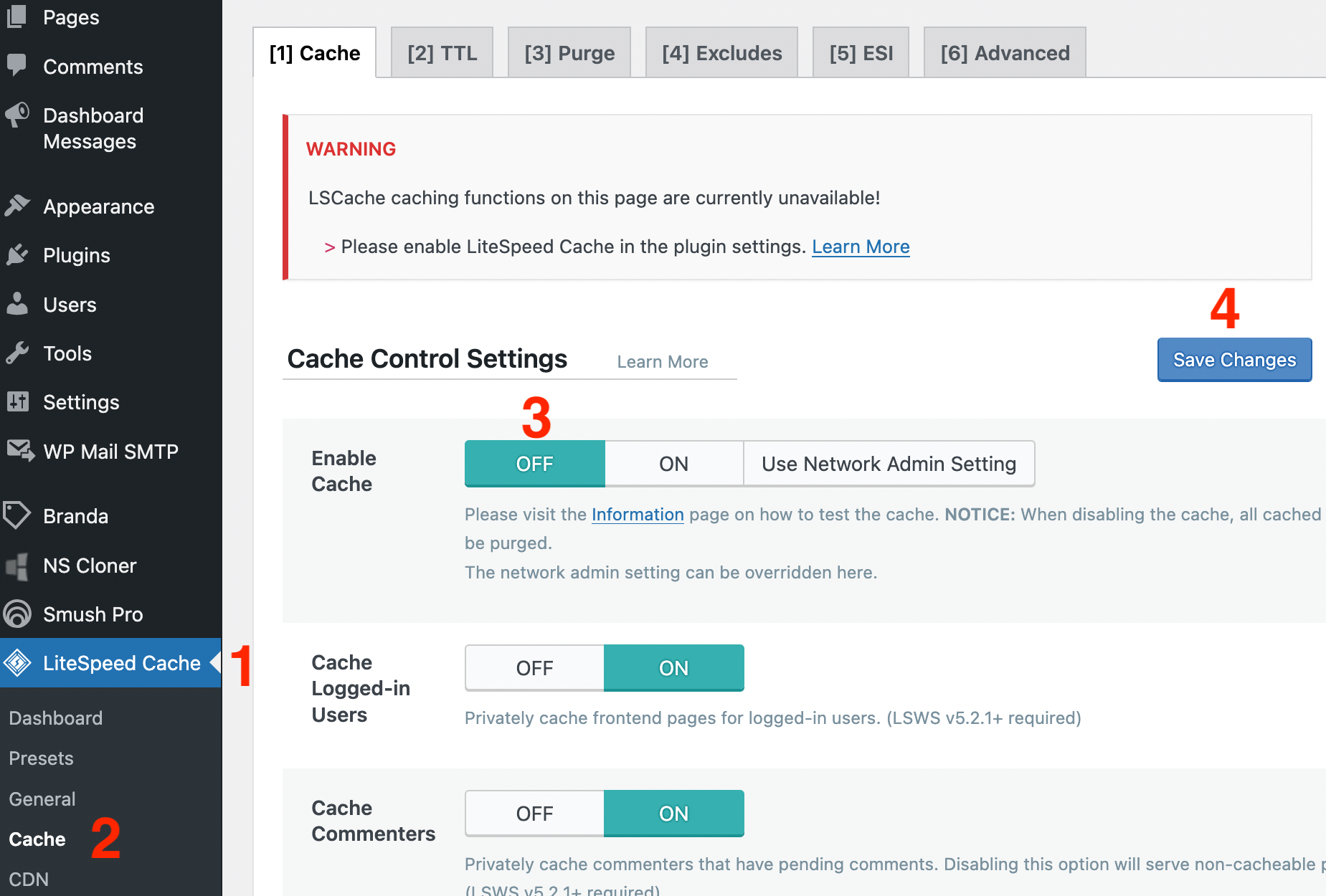1326x896 pixels.
Task: Click the LiteSpeed Cache diamond icon
Action: [x=17, y=663]
